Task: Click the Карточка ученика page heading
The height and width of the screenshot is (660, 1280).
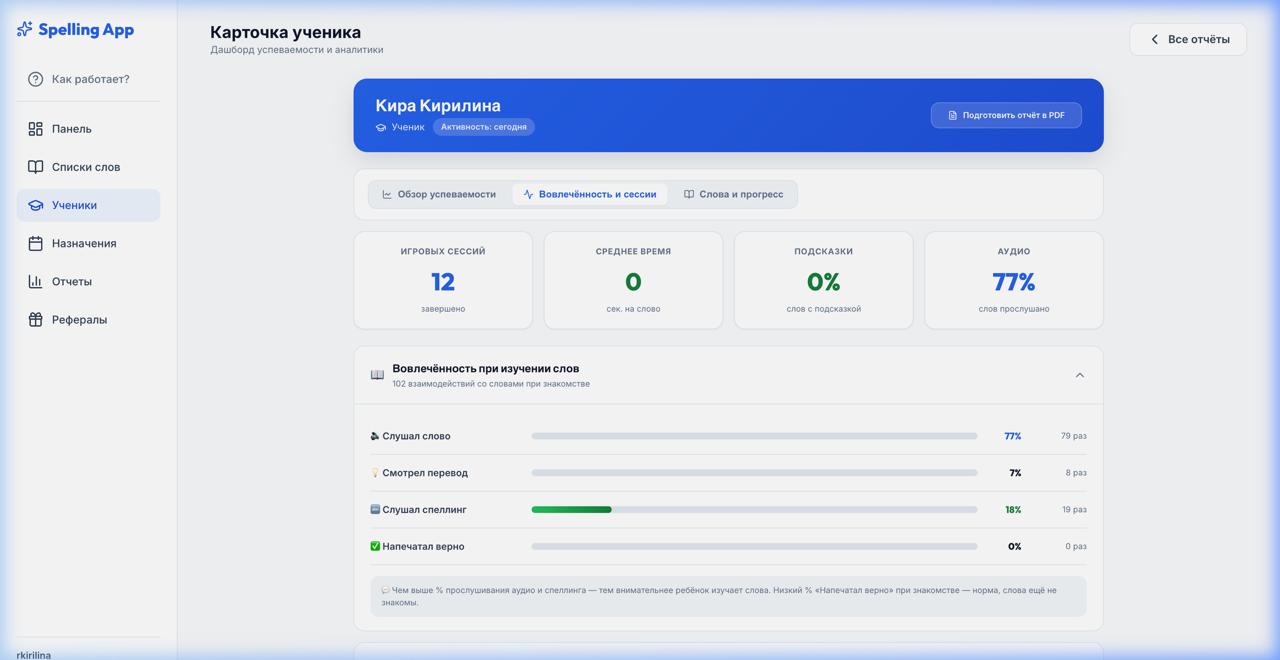Action: pos(286,32)
